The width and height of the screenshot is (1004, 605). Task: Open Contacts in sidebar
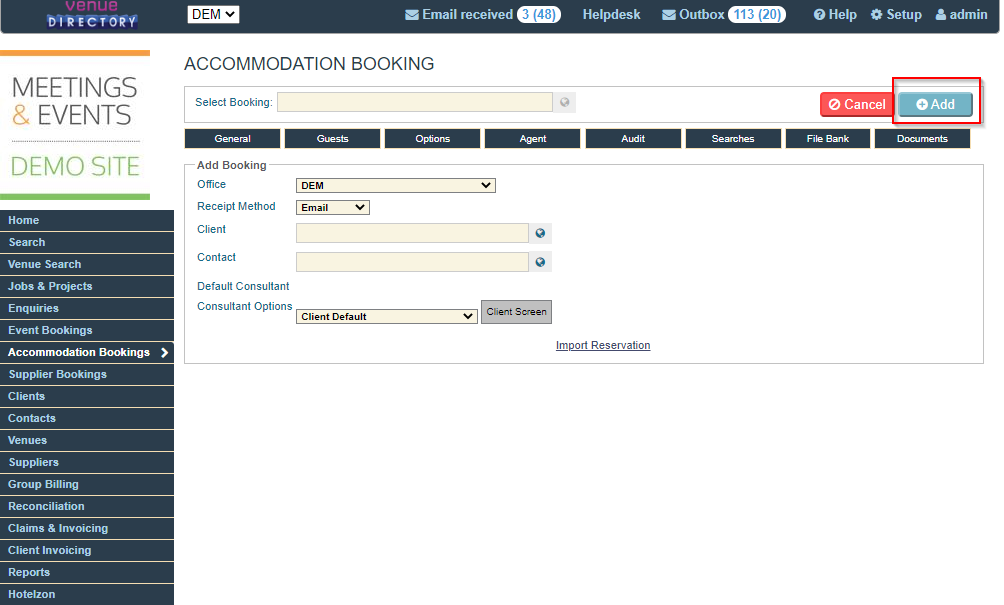87,418
